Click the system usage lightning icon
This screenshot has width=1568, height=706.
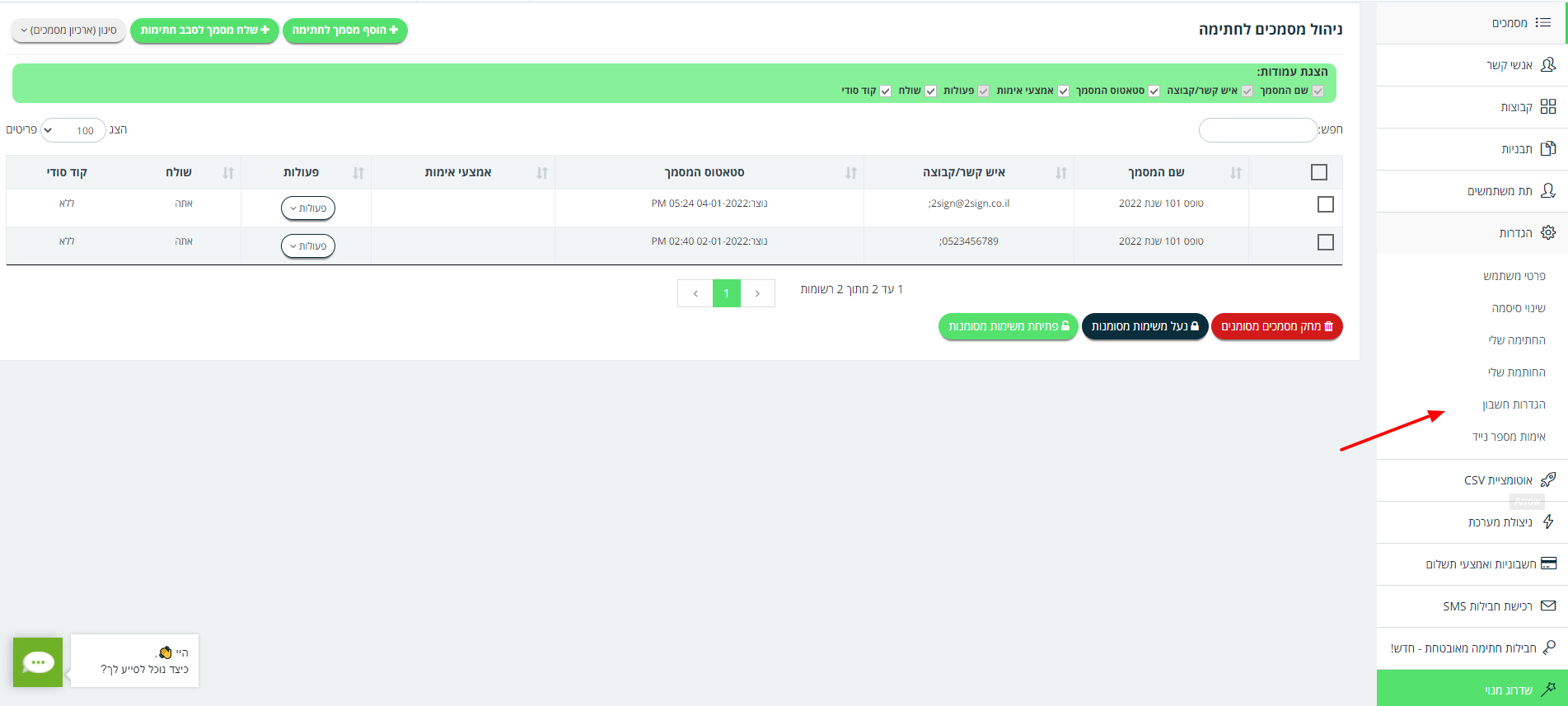[x=1547, y=522]
